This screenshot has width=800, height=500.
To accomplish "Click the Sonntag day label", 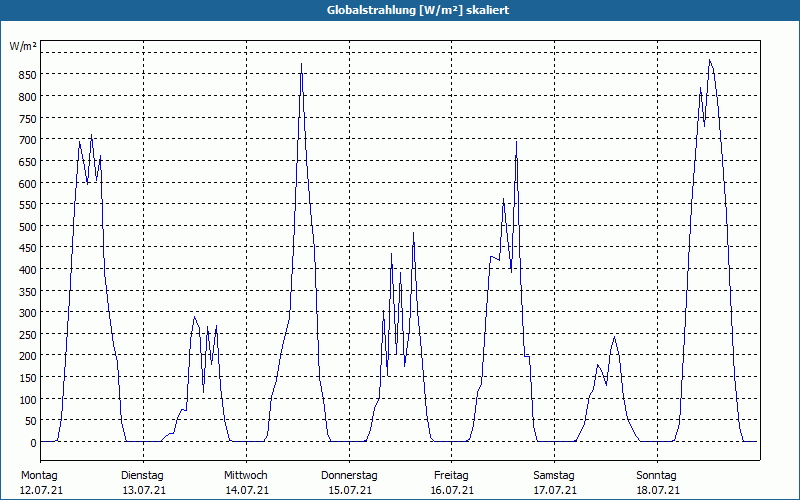I will pos(657,476).
